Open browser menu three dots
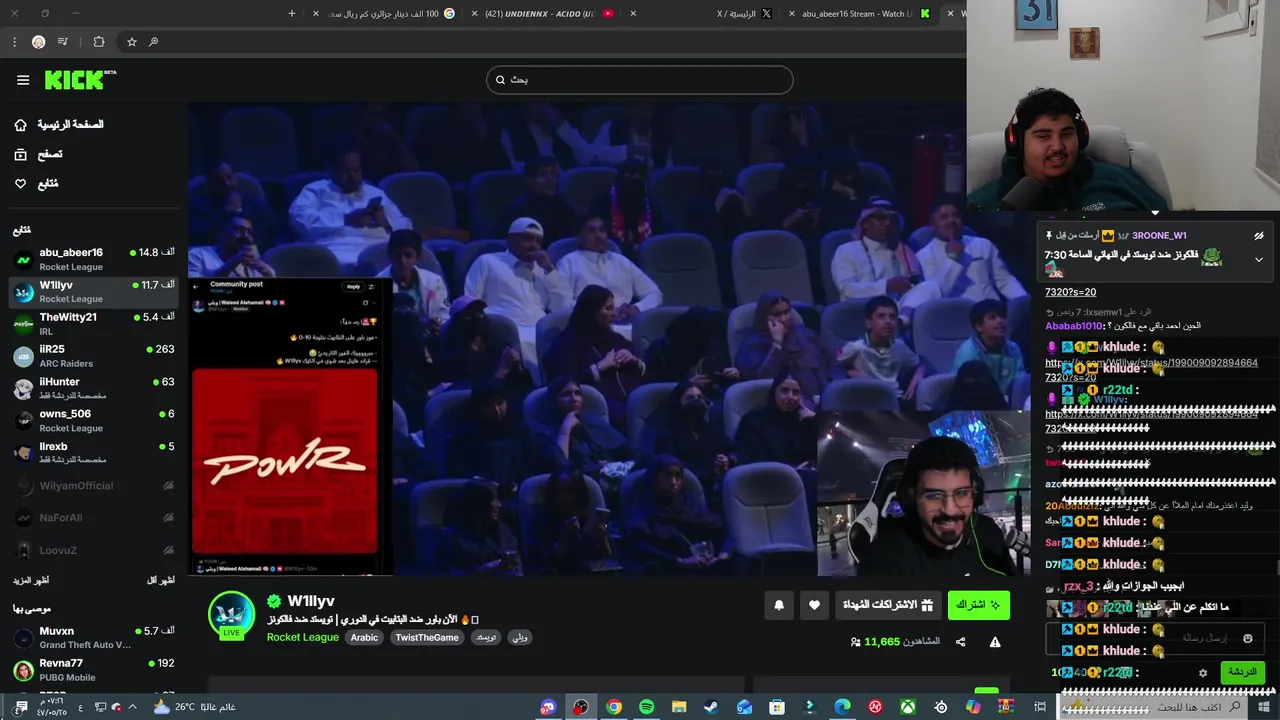The image size is (1280, 720). (14, 42)
